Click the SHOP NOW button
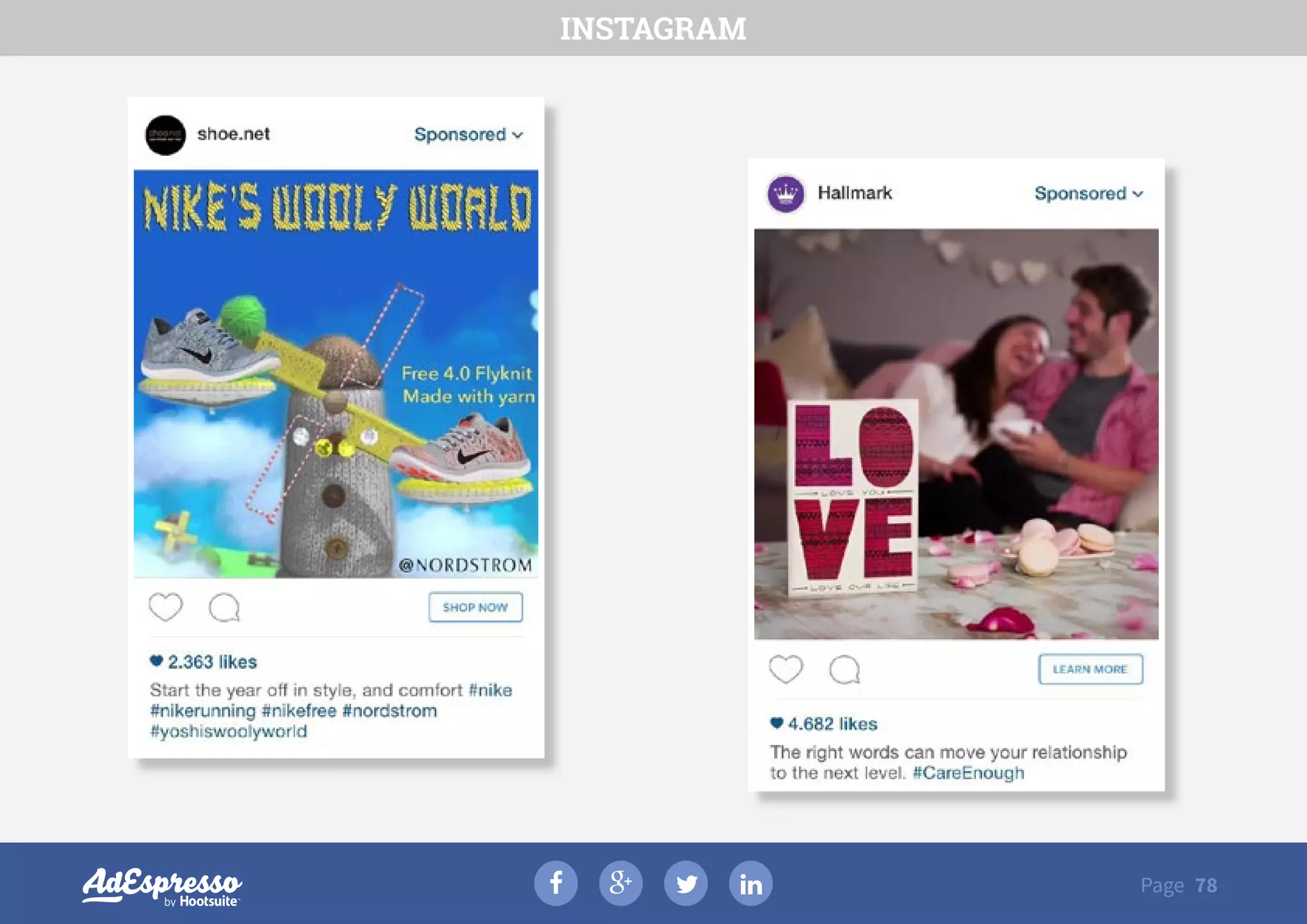Image resolution: width=1307 pixels, height=924 pixels. (x=475, y=607)
